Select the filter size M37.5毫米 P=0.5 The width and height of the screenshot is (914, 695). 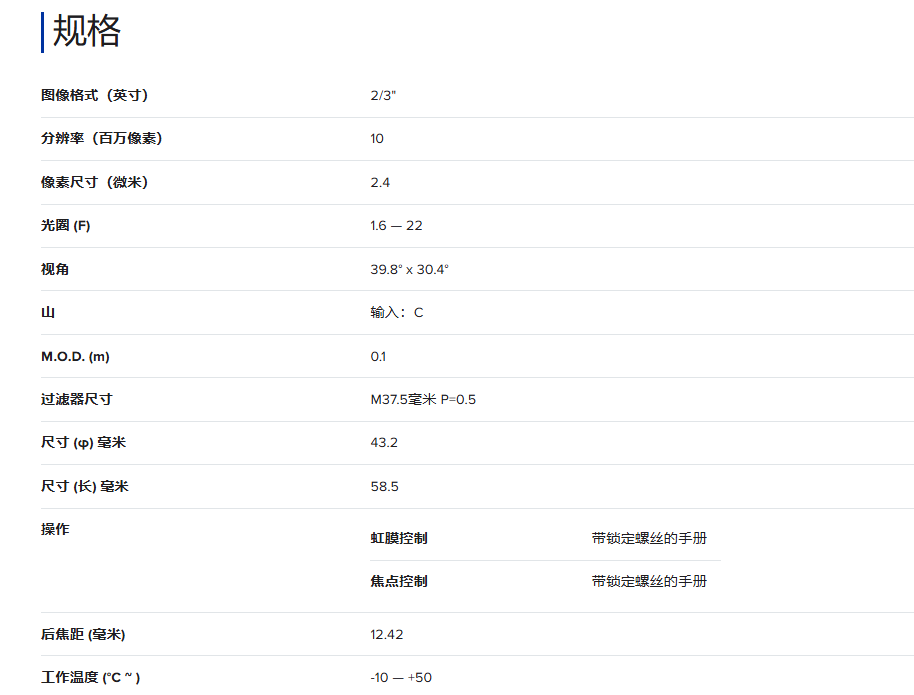423,399
